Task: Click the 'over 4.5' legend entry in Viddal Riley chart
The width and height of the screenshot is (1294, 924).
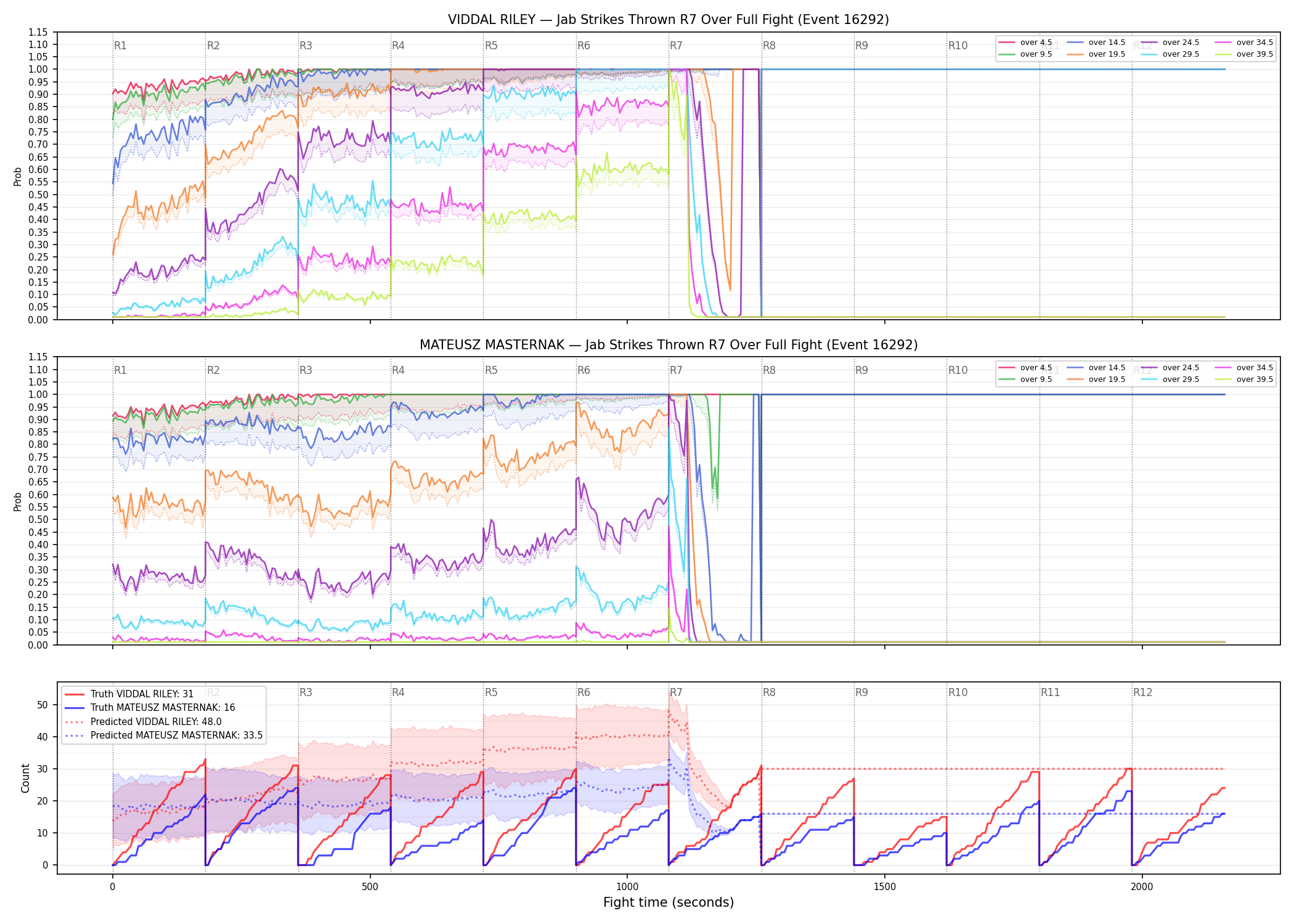Action: 1025,43
